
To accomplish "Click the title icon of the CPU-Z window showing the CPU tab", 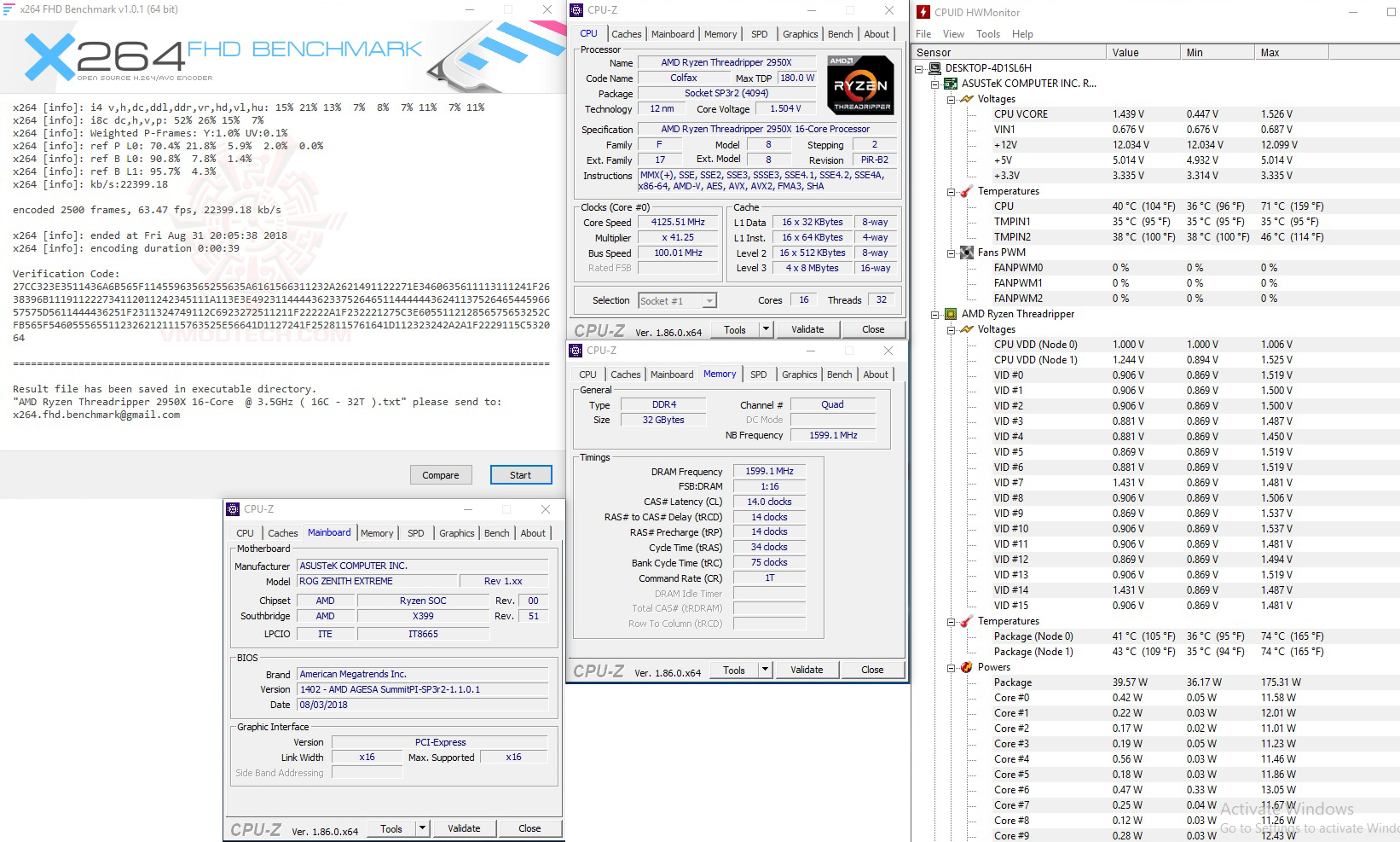I will [576, 10].
